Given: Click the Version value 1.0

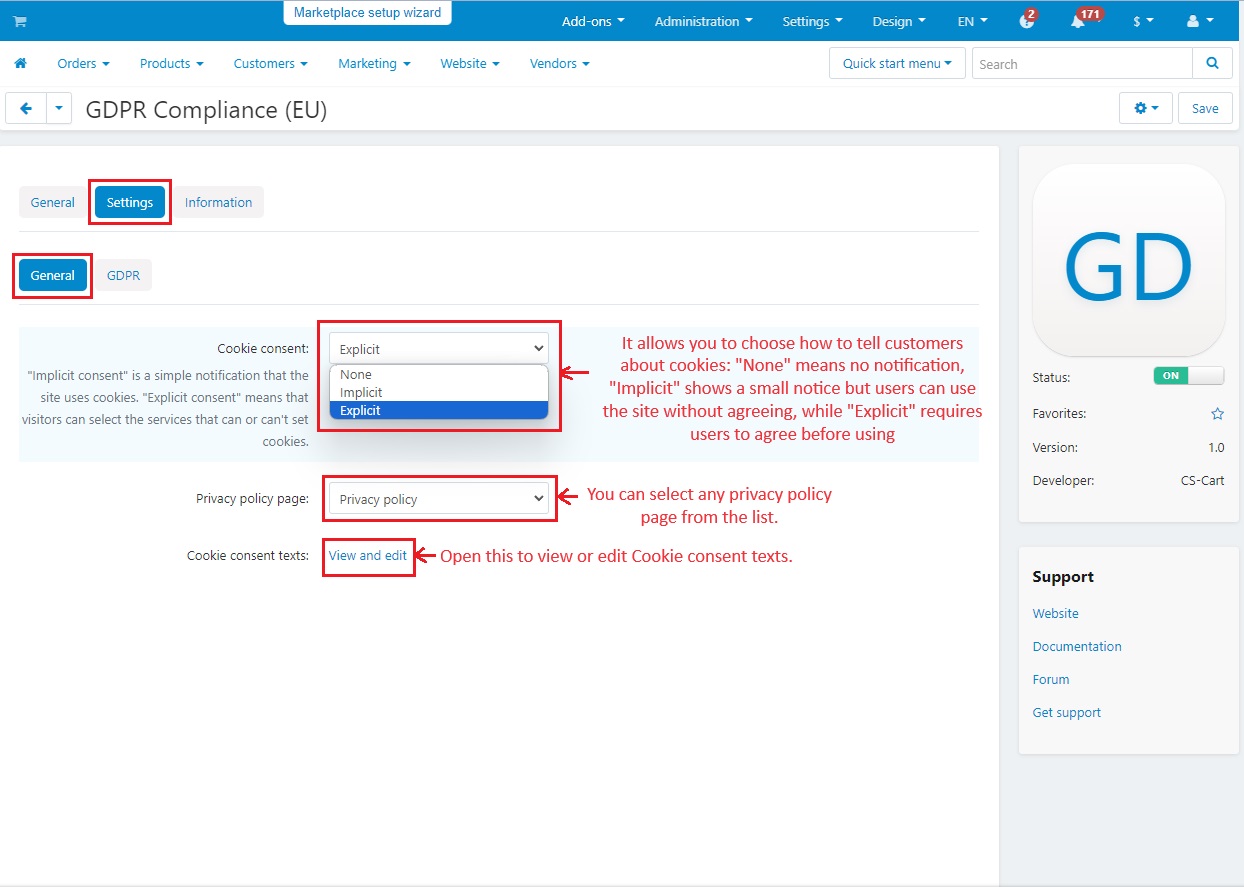Looking at the screenshot, I should coord(1216,447).
